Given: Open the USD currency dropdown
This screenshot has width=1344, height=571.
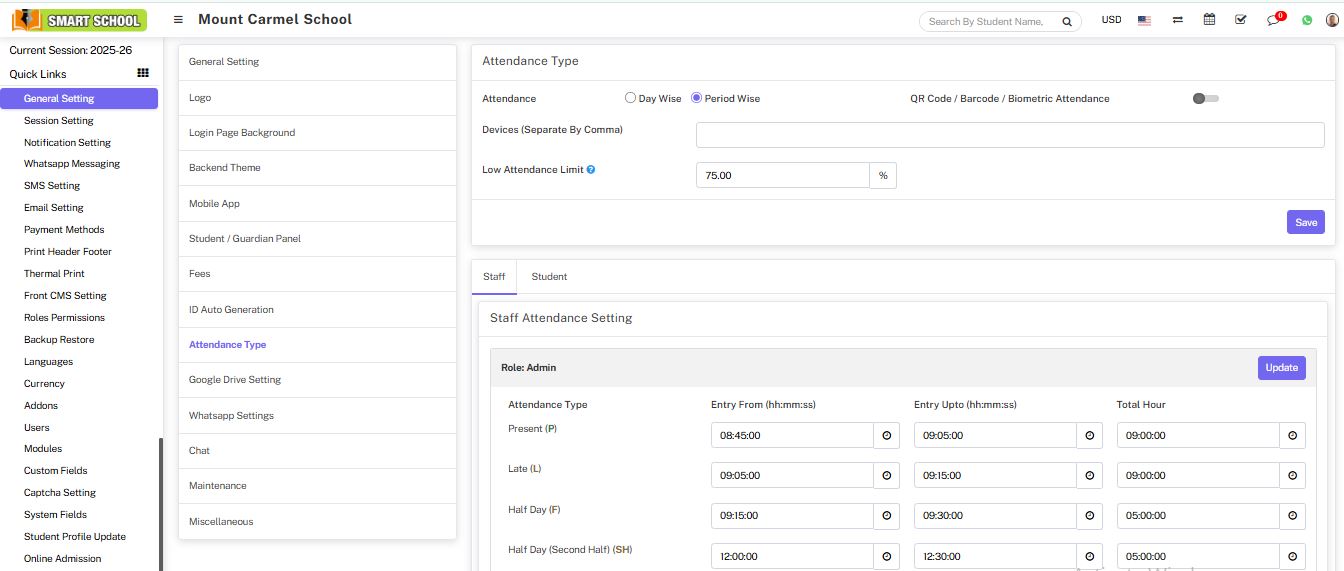Looking at the screenshot, I should 1111,20.
